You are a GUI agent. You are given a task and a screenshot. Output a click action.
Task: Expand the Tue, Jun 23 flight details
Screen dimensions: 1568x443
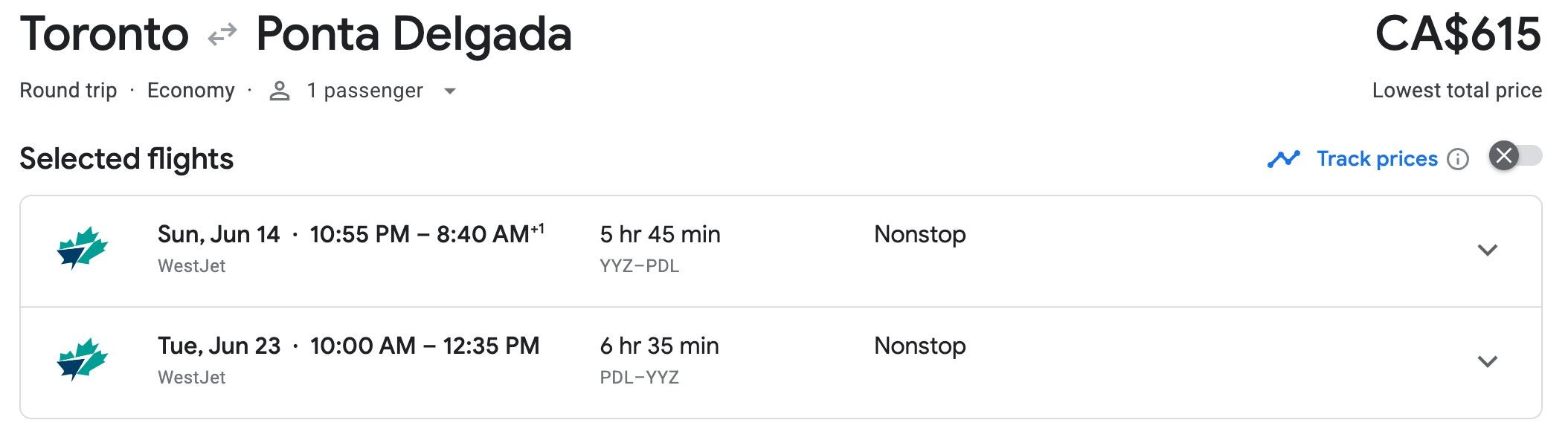coord(1487,361)
